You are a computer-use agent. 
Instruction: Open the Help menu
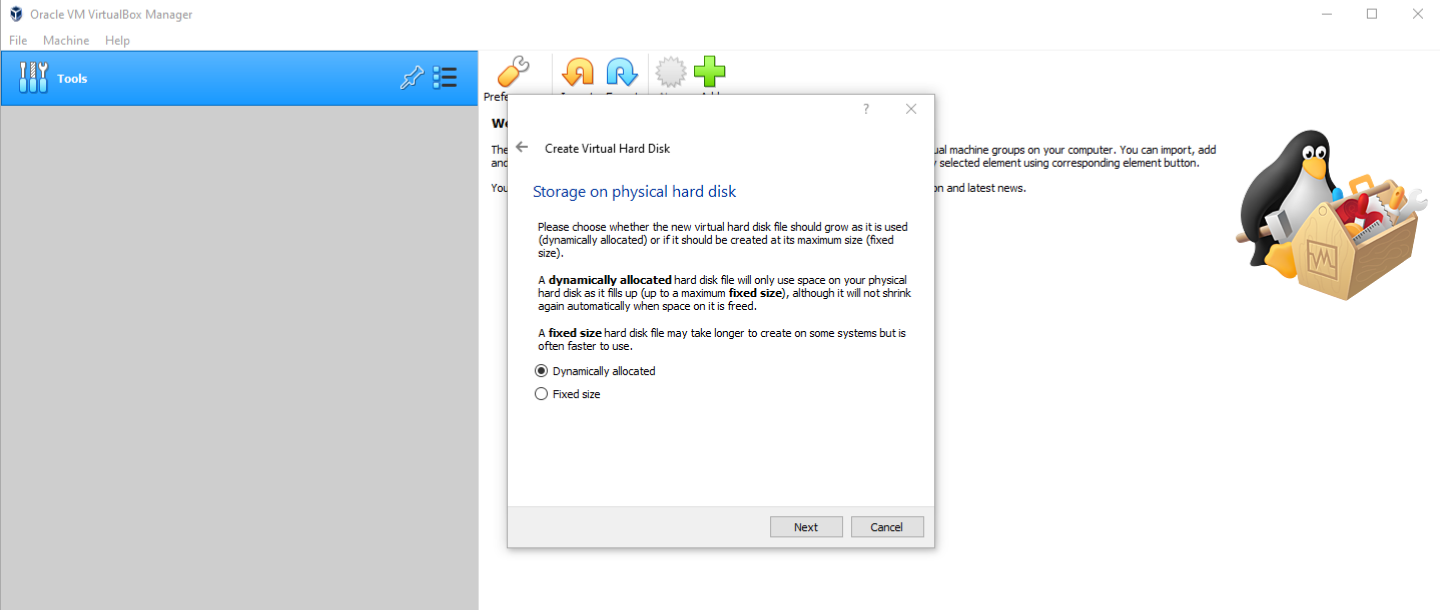(118, 40)
